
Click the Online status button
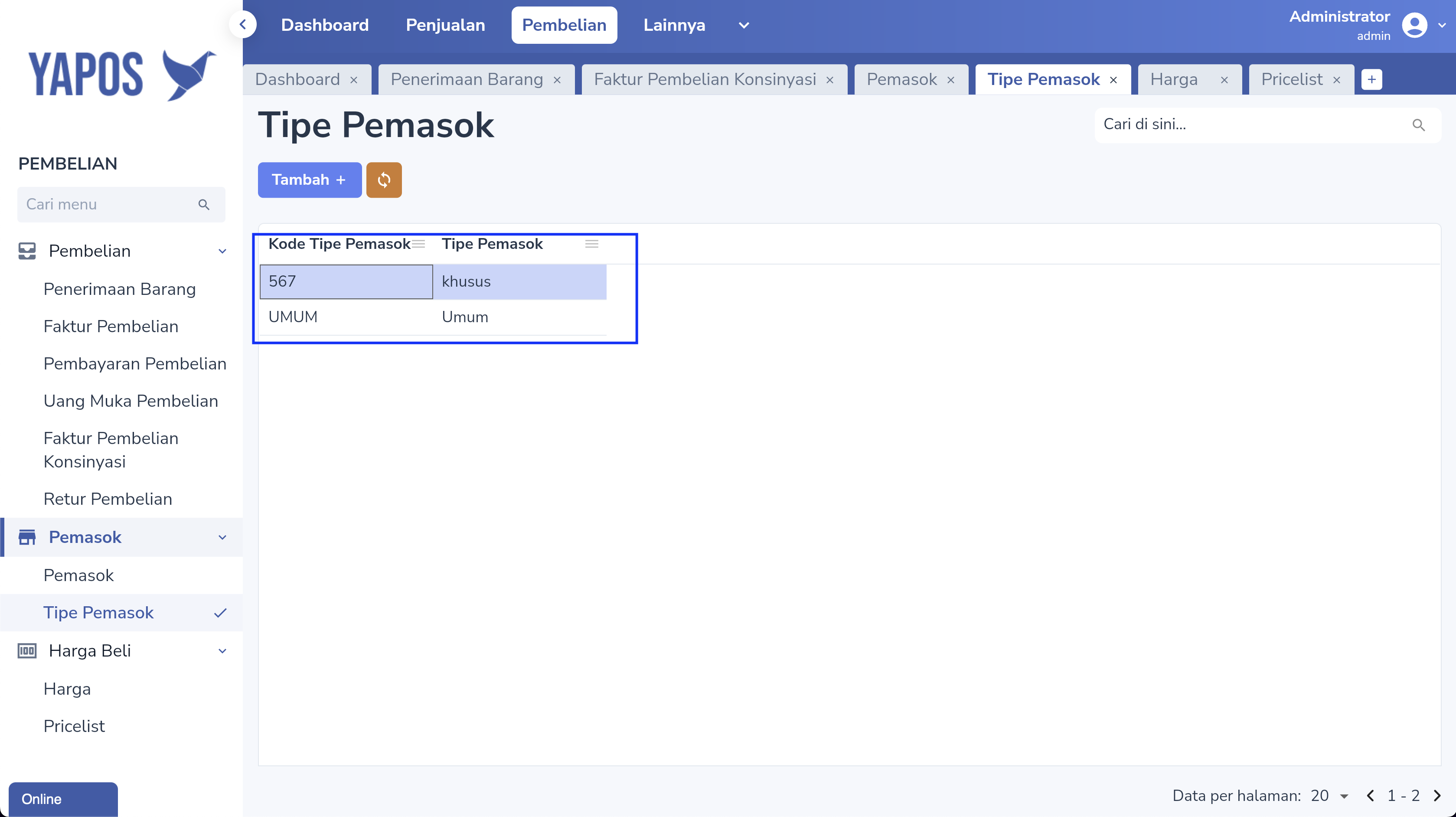63,799
